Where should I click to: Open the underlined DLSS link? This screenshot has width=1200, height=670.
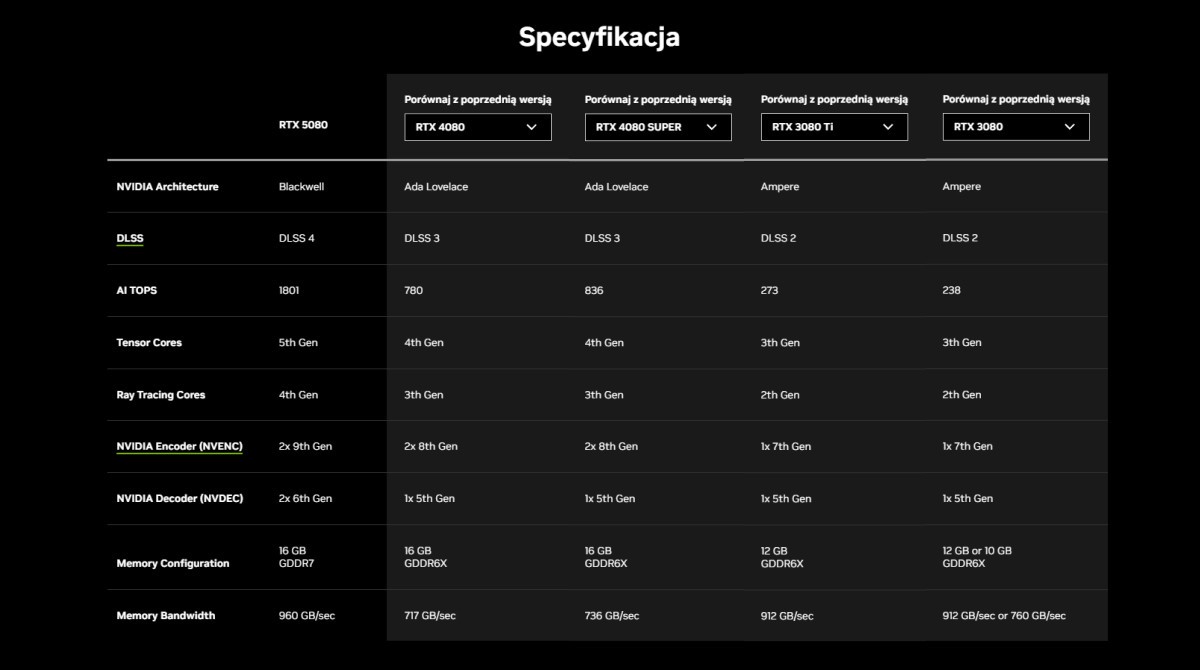130,238
